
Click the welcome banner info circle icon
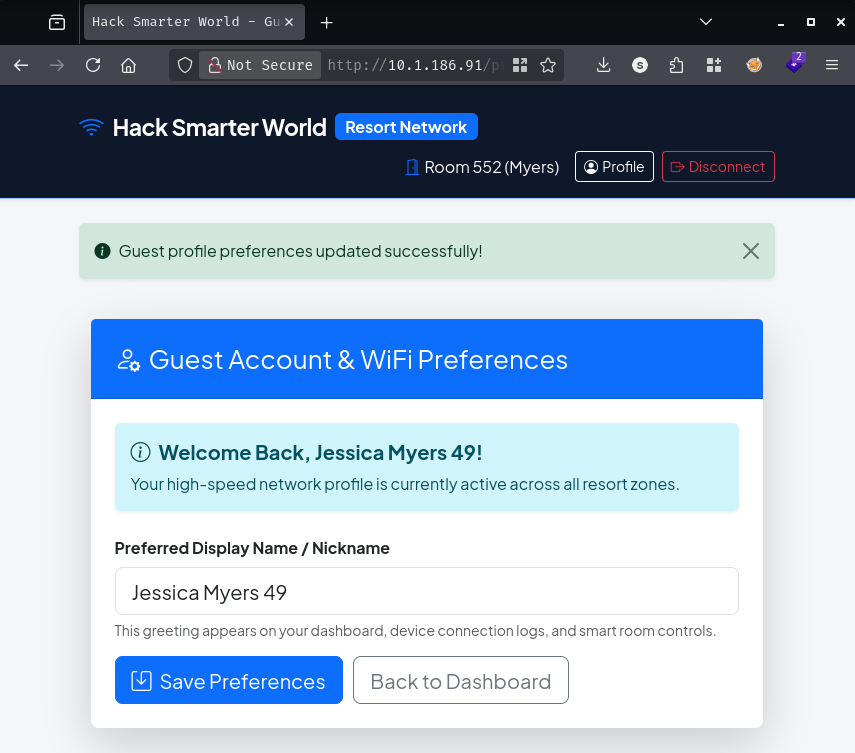pos(140,453)
